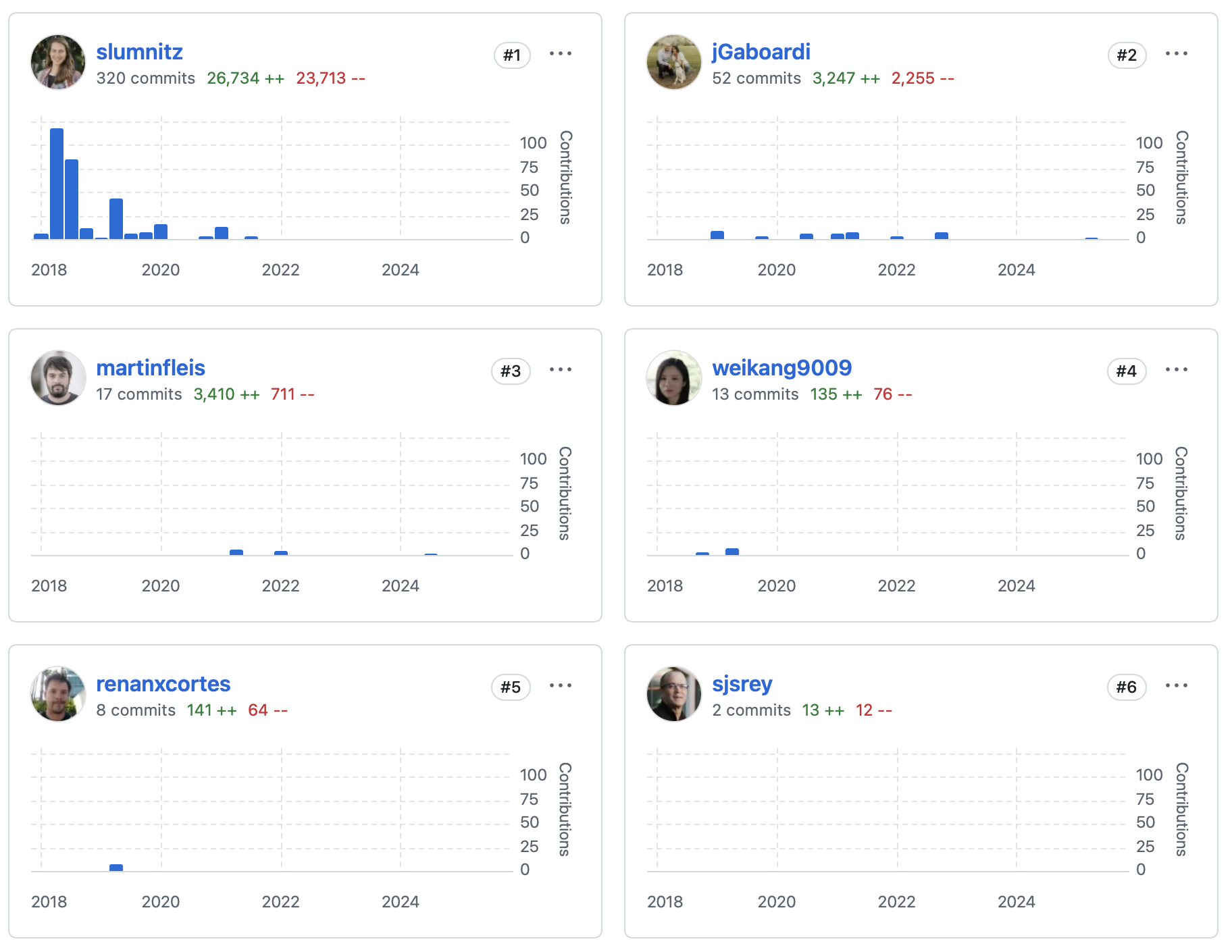Image resolution: width=1232 pixels, height=952 pixels.
Task: Click the sjsrey avatar image
Action: [674, 694]
